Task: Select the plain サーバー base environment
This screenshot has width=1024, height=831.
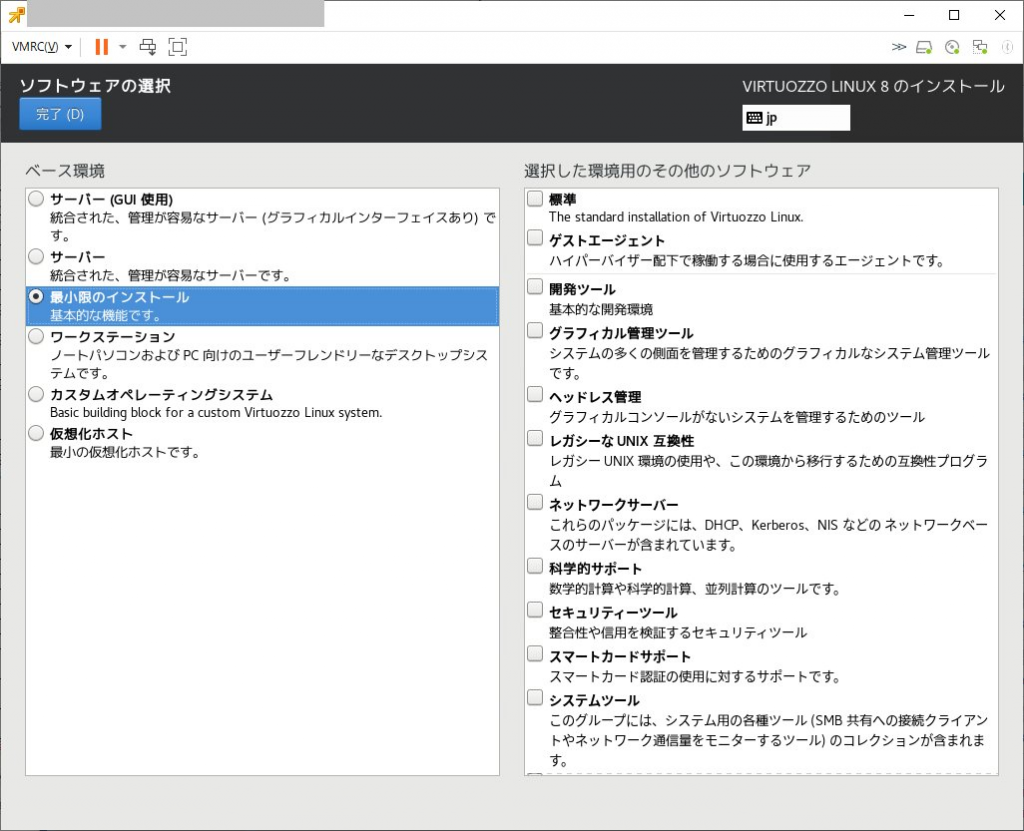Action: click(x=36, y=256)
